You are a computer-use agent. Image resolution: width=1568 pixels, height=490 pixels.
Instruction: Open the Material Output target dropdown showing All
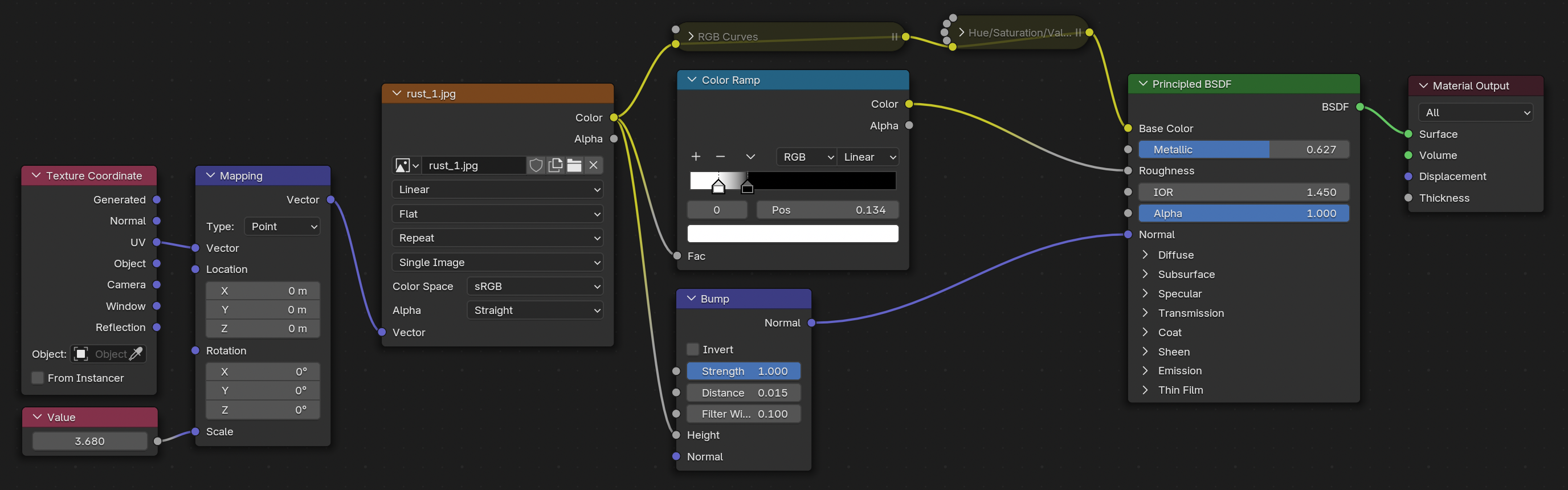pyautogui.click(x=1475, y=113)
